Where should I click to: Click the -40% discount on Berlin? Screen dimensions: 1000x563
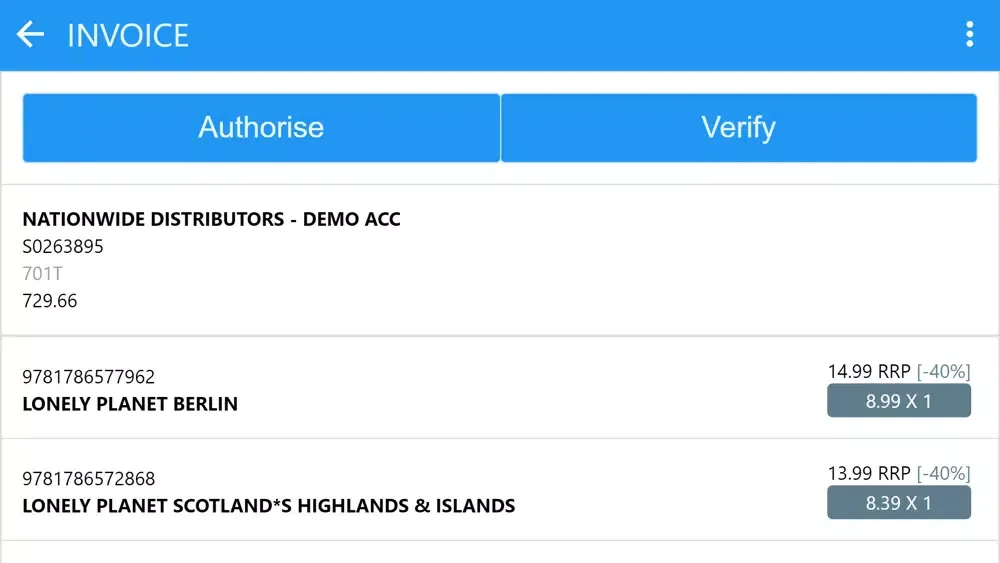coord(943,372)
